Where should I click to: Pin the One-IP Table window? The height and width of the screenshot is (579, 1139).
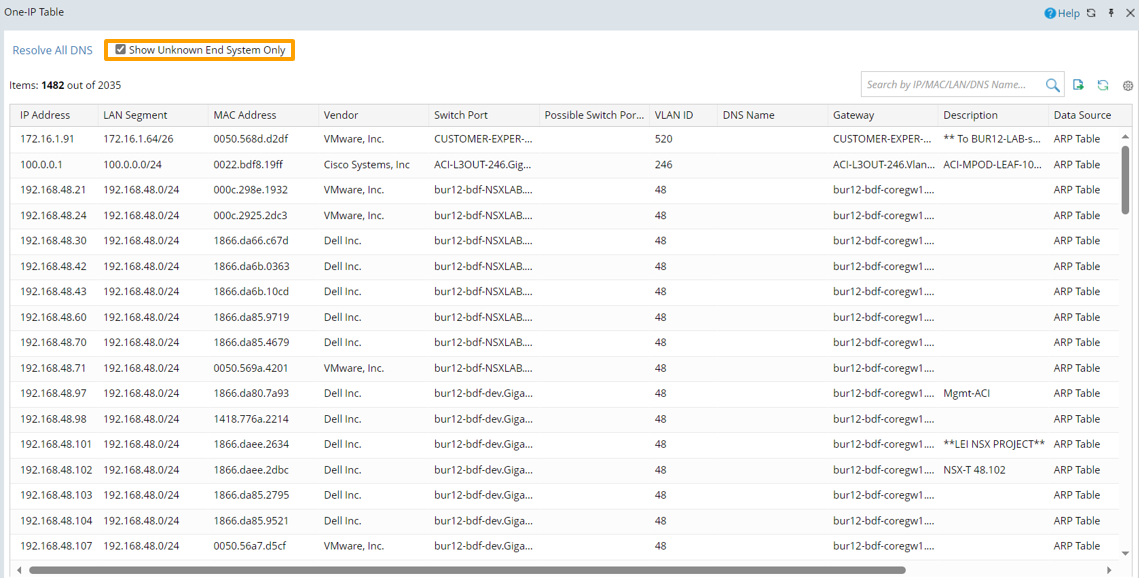coord(1111,13)
